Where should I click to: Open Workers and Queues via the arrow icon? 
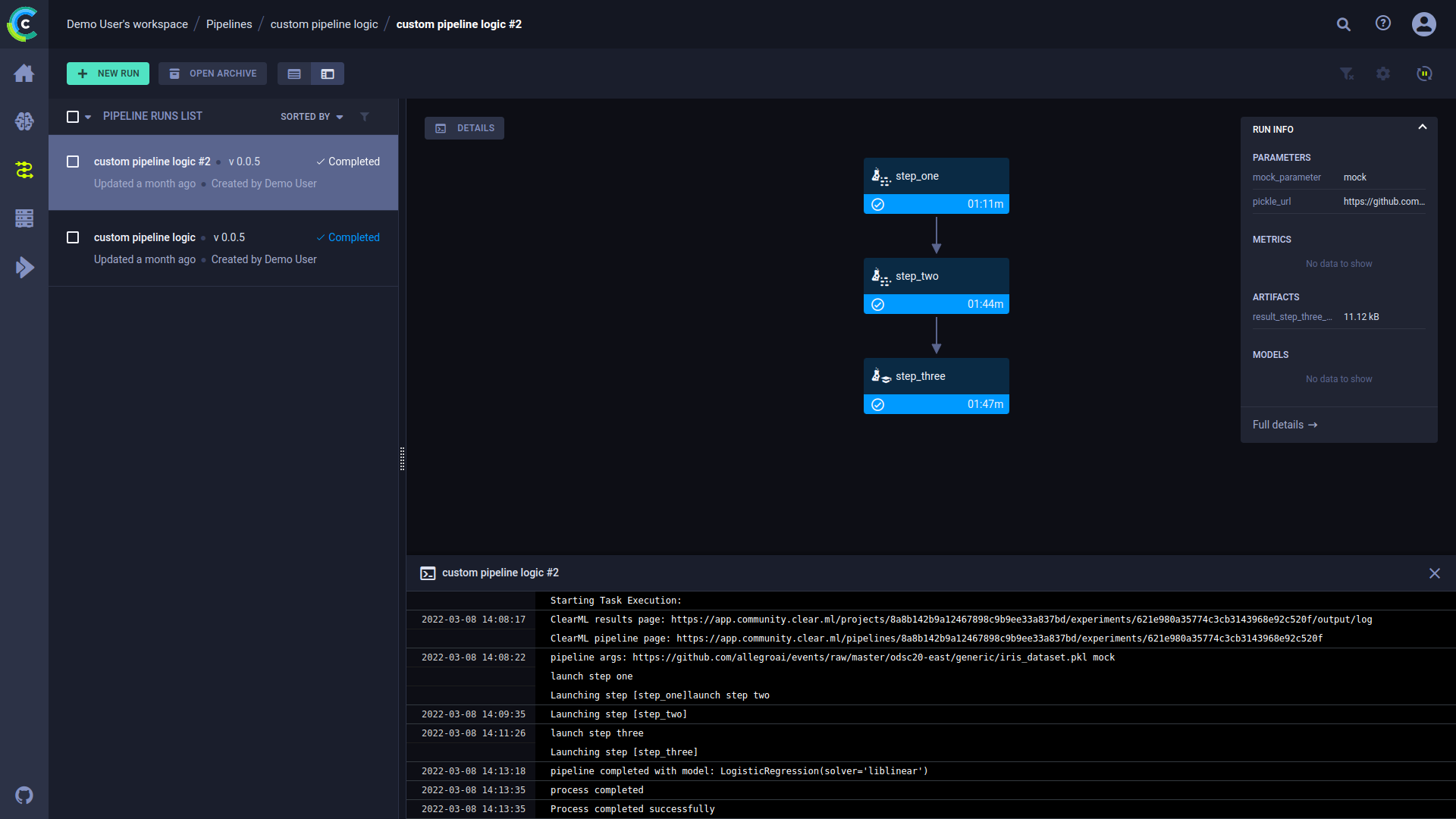[x=24, y=267]
